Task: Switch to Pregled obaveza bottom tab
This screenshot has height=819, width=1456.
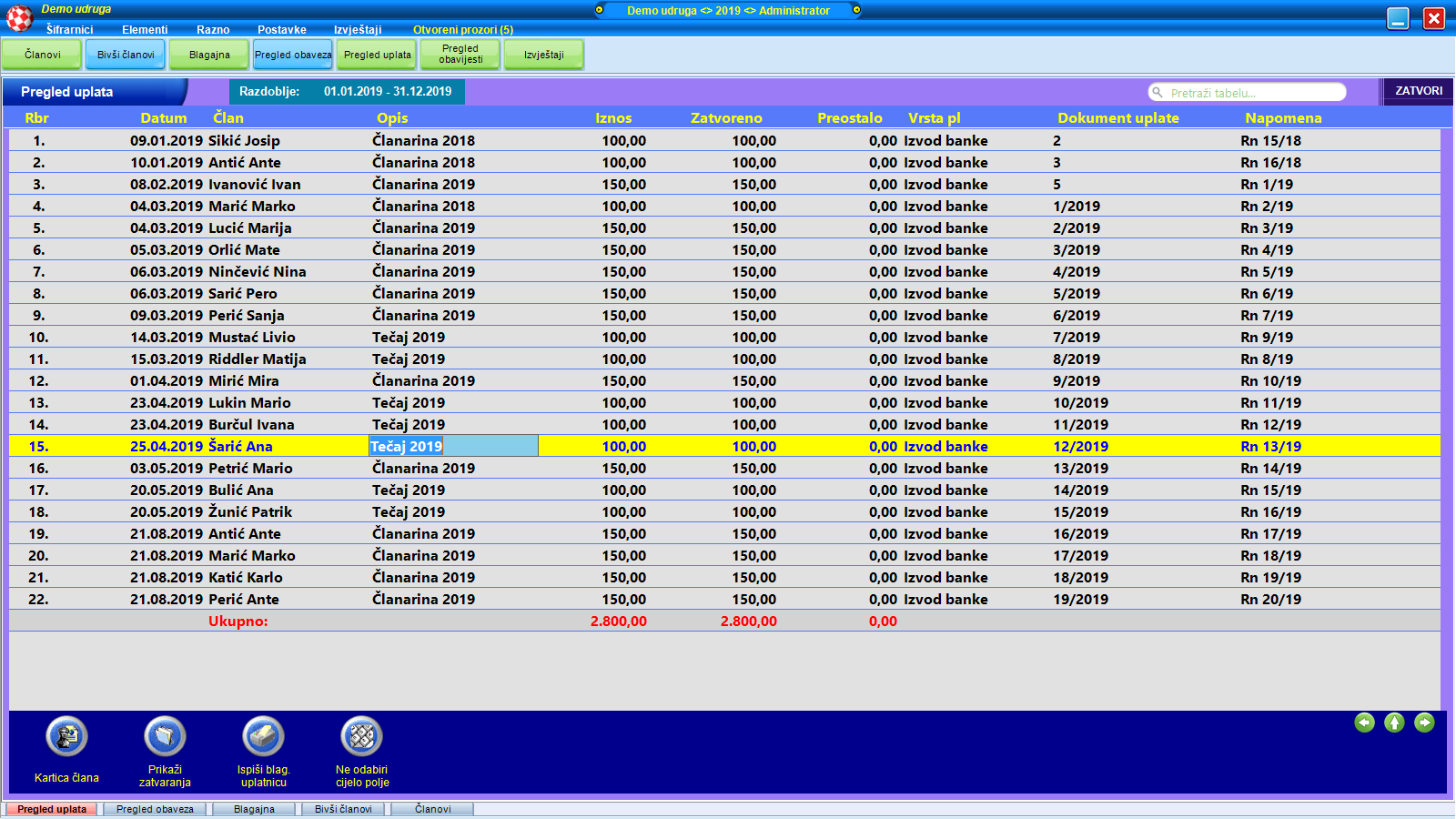Action: tap(155, 809)
